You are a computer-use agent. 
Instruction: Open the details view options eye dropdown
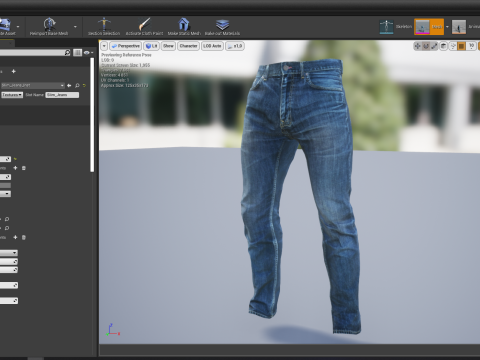click(x=88, y=52)
